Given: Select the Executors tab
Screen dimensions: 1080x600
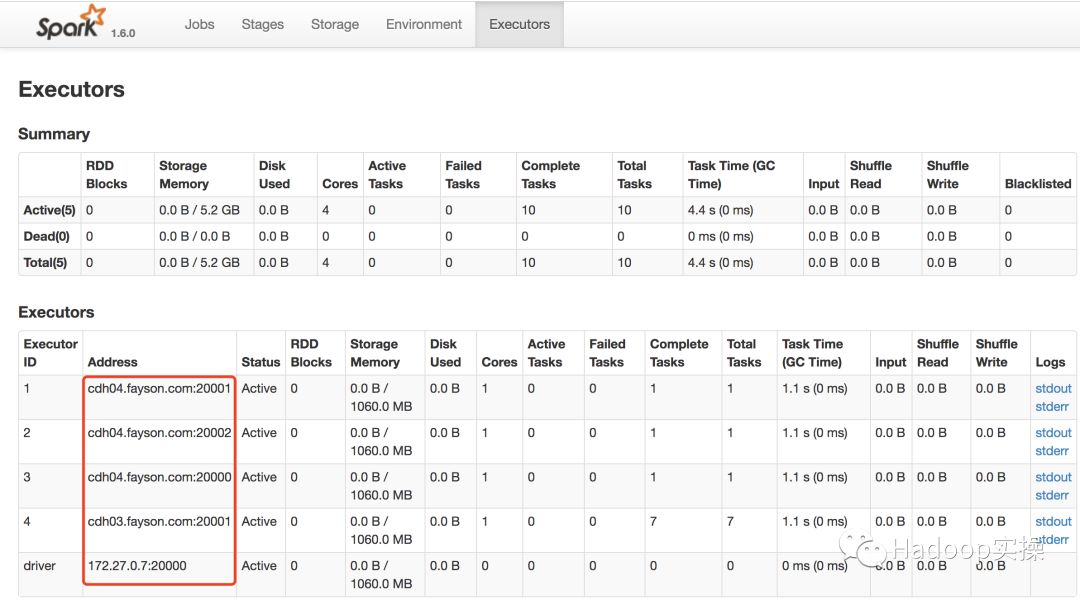Looking at the screenshot, I should tap(519, 24).
